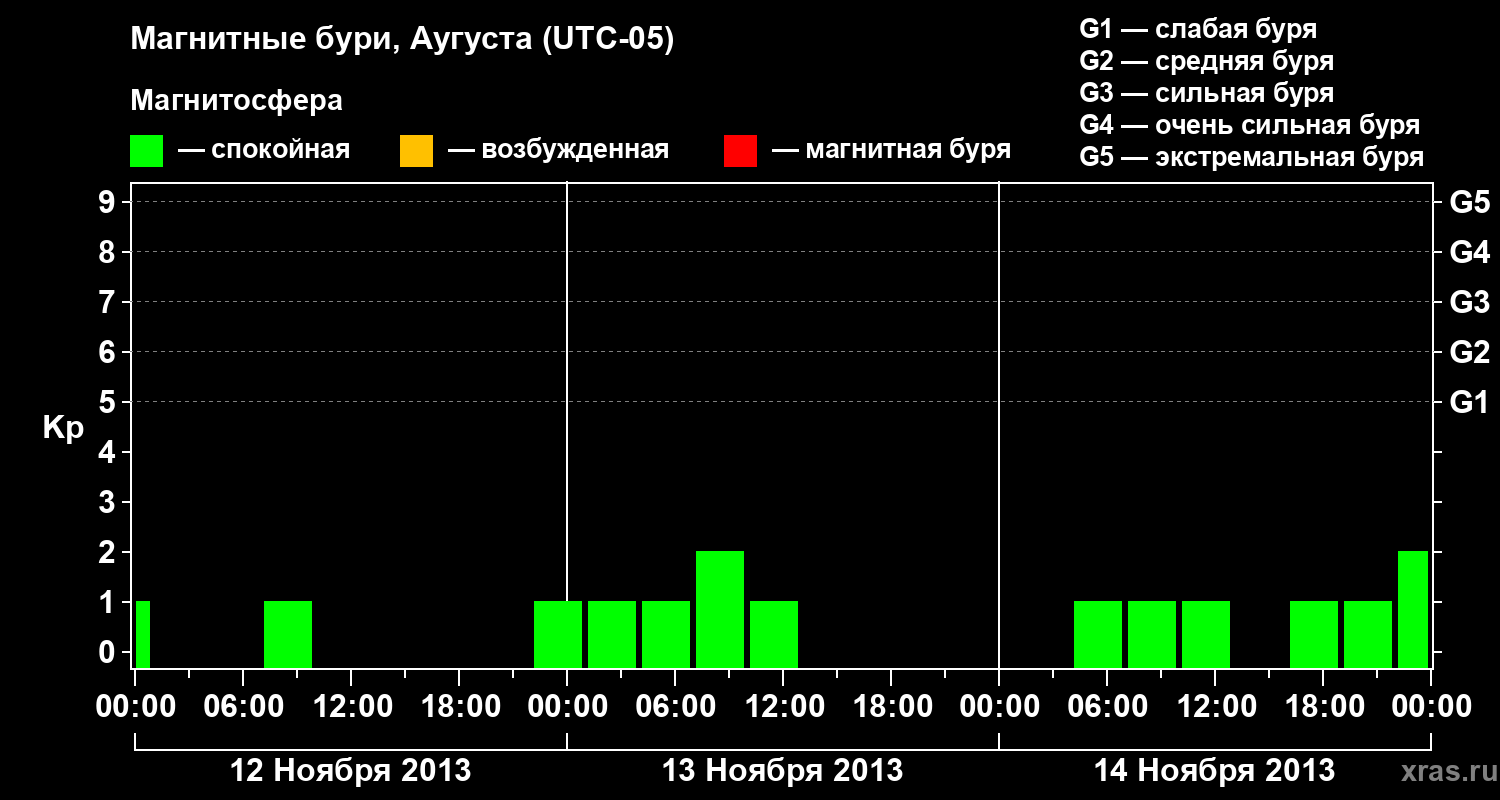Click the Kp 1 bar near 08:00, 12 November
The height and width of the screenshot is (800, 1500).
click(x=288, y=634)
